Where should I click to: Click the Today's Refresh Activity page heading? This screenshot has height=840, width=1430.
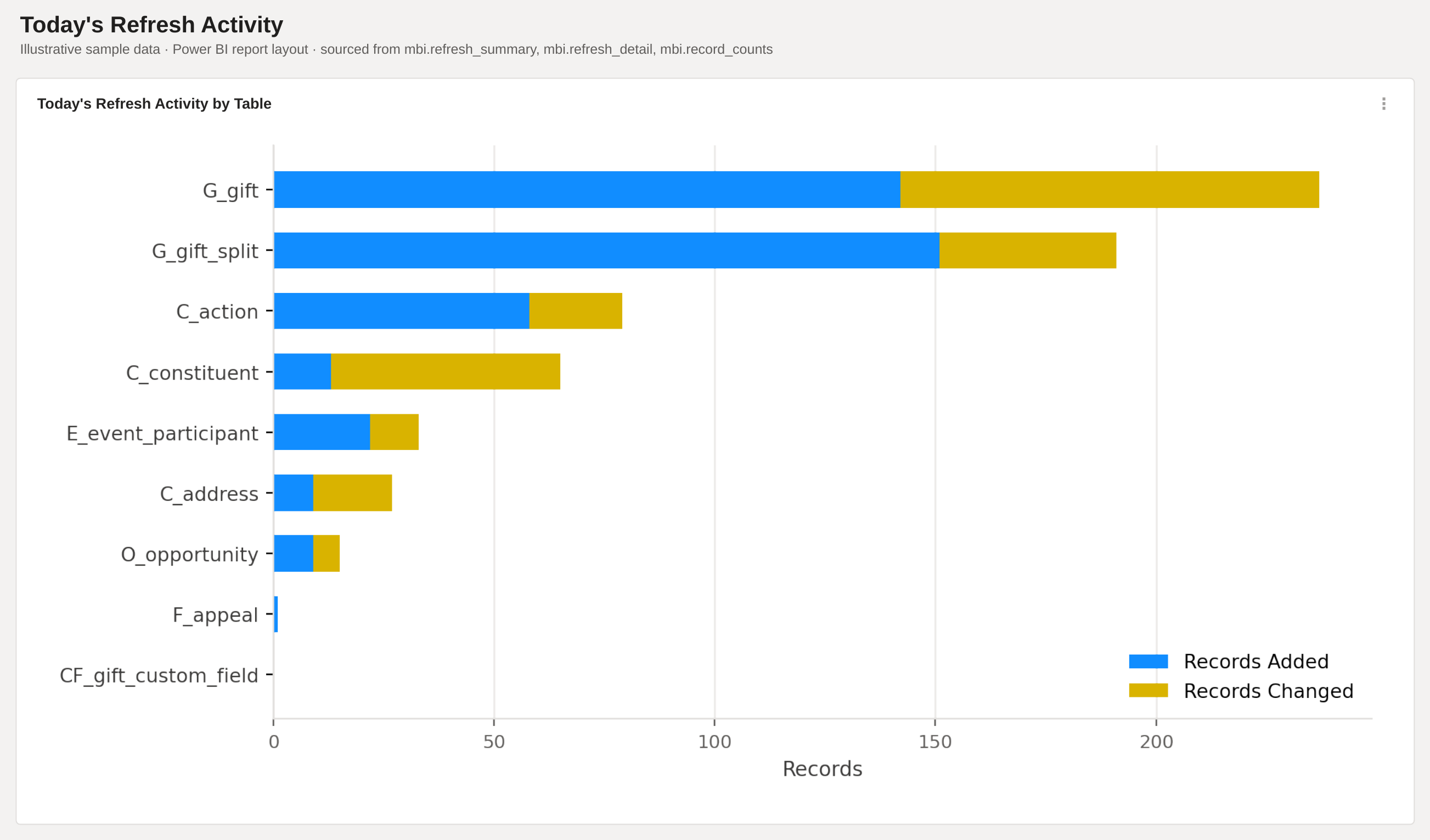151,25
